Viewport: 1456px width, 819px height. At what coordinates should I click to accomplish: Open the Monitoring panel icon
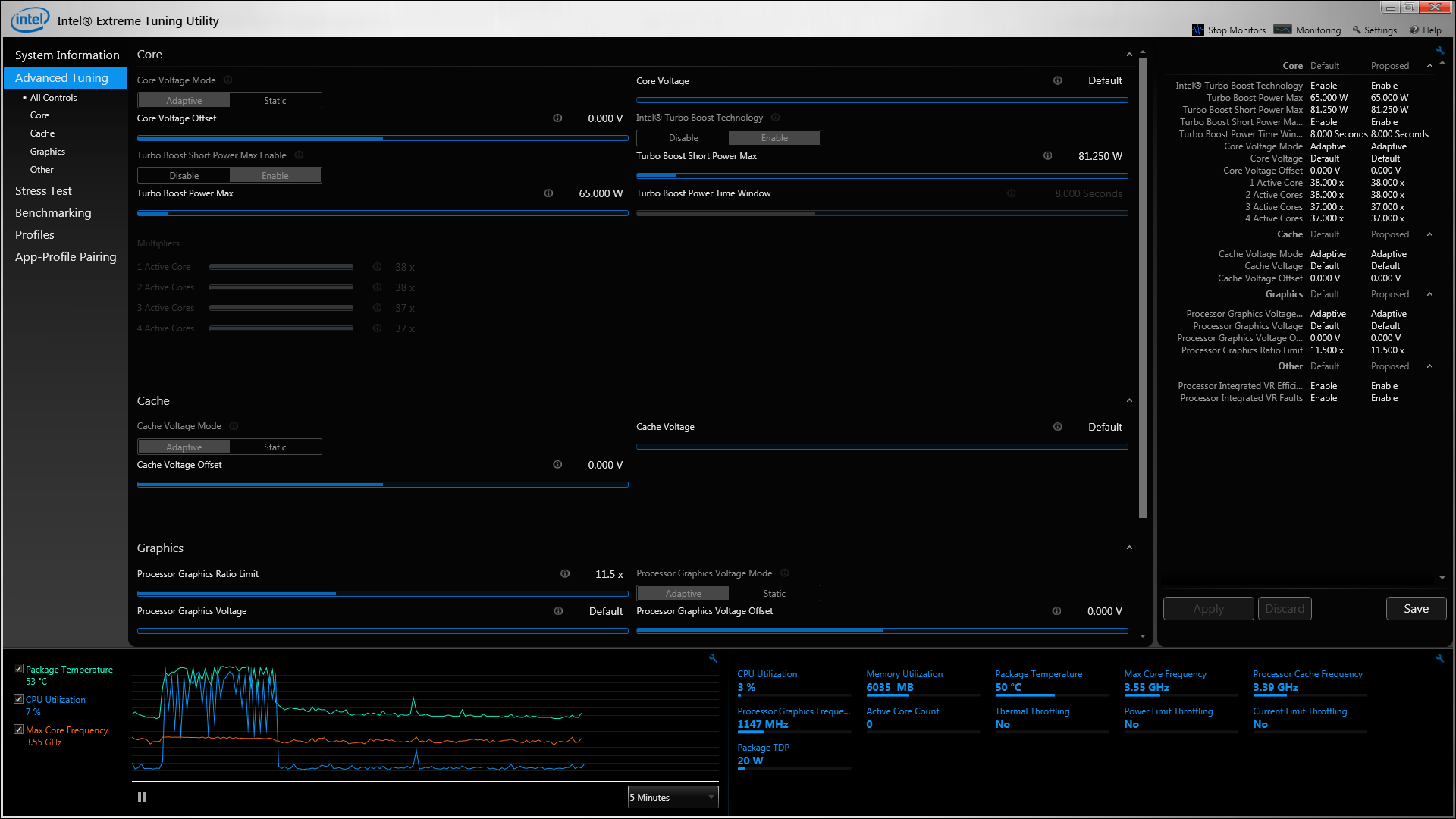coord(1283,30)
